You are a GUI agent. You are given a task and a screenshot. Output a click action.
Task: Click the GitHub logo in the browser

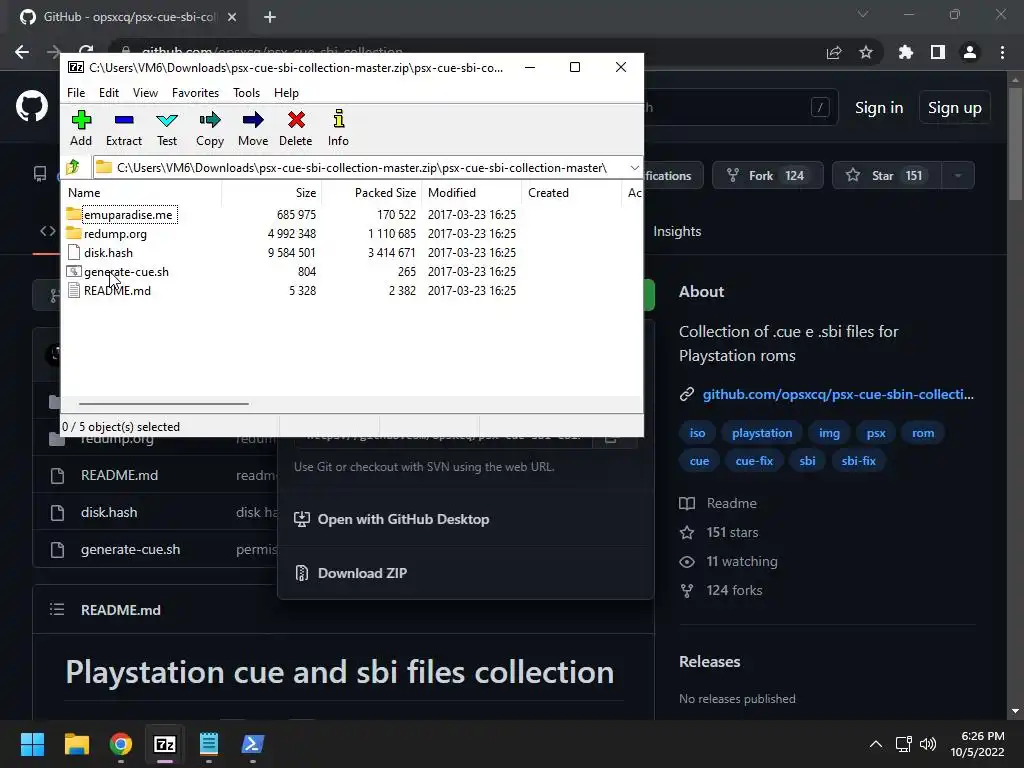(x=32, y=106)
